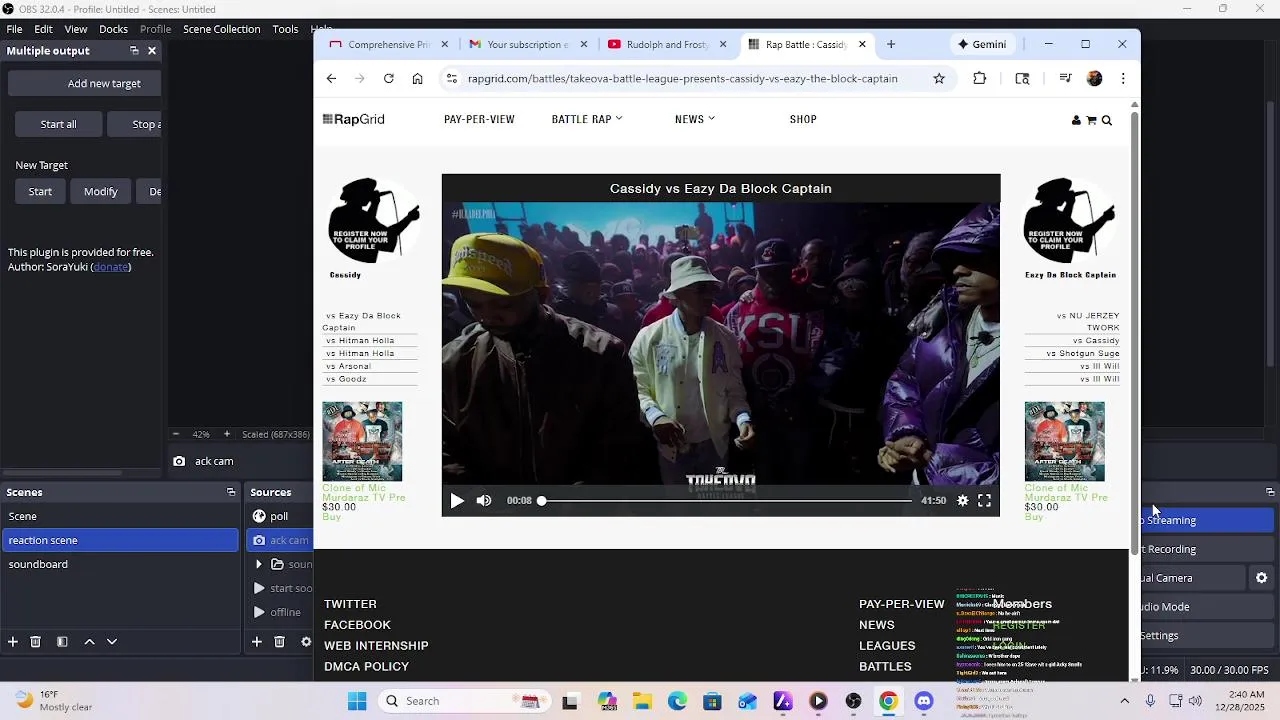The image size is (1280, 720).
Task: Open OBS Docks menu
Action: [x=113, y=29]
